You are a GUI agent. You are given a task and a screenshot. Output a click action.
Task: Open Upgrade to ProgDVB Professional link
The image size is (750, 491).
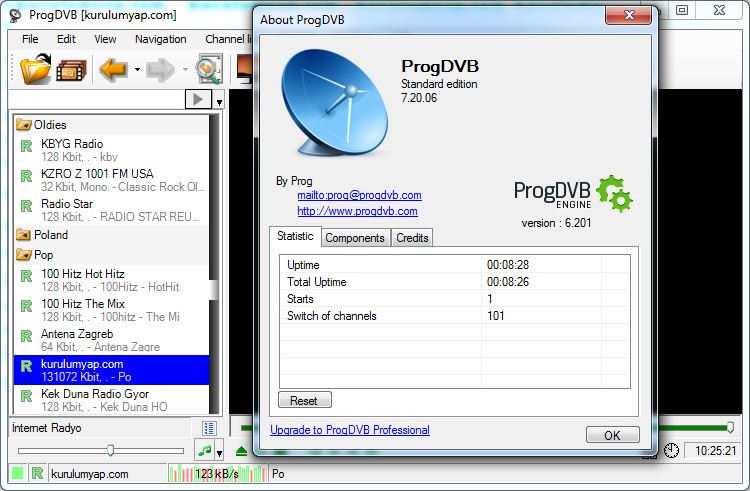click(350, 430)
